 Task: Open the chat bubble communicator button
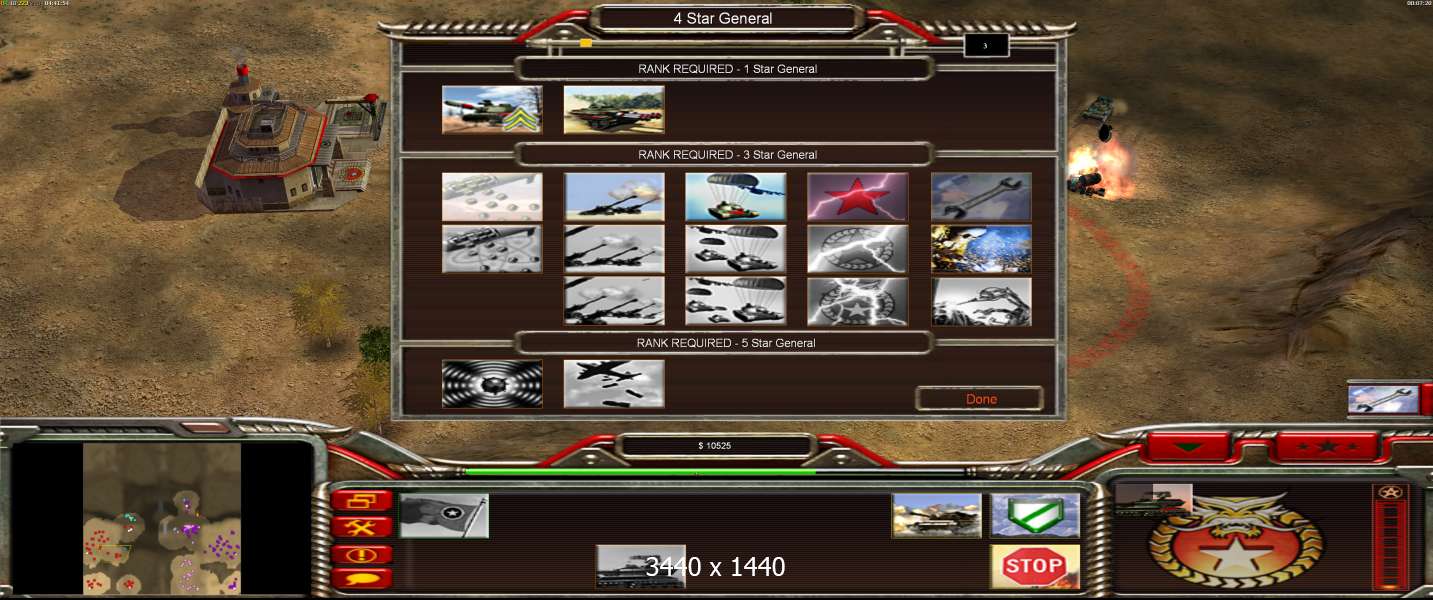(x=361, y=578)
